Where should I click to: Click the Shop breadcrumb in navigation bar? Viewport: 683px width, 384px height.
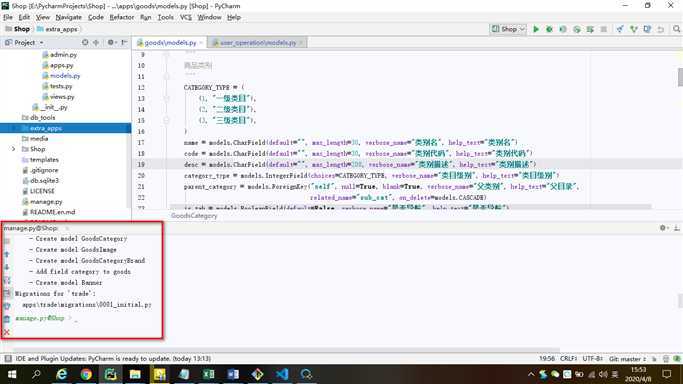click(17, 29)
